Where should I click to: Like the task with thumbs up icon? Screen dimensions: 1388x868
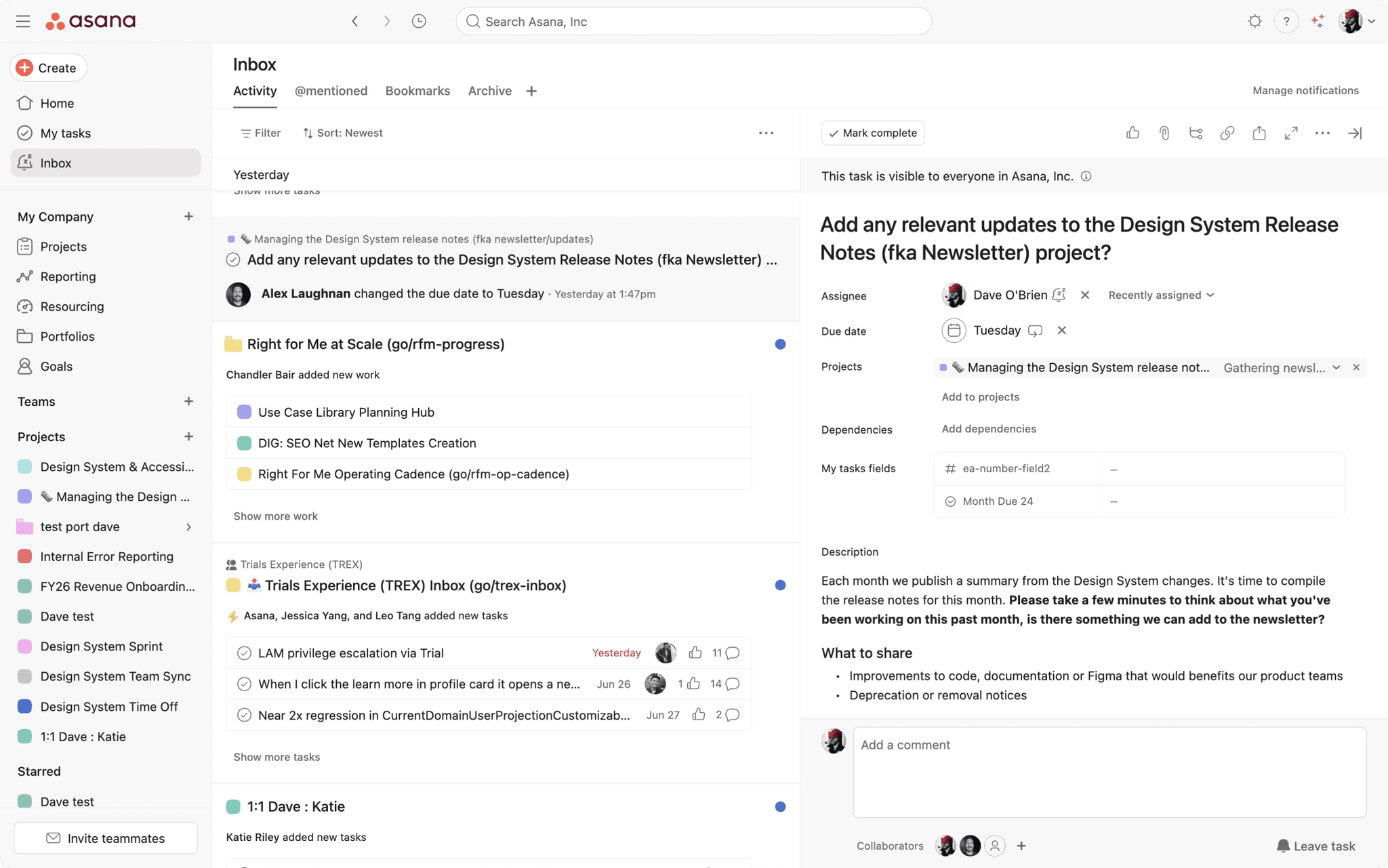pos(1132,133)
